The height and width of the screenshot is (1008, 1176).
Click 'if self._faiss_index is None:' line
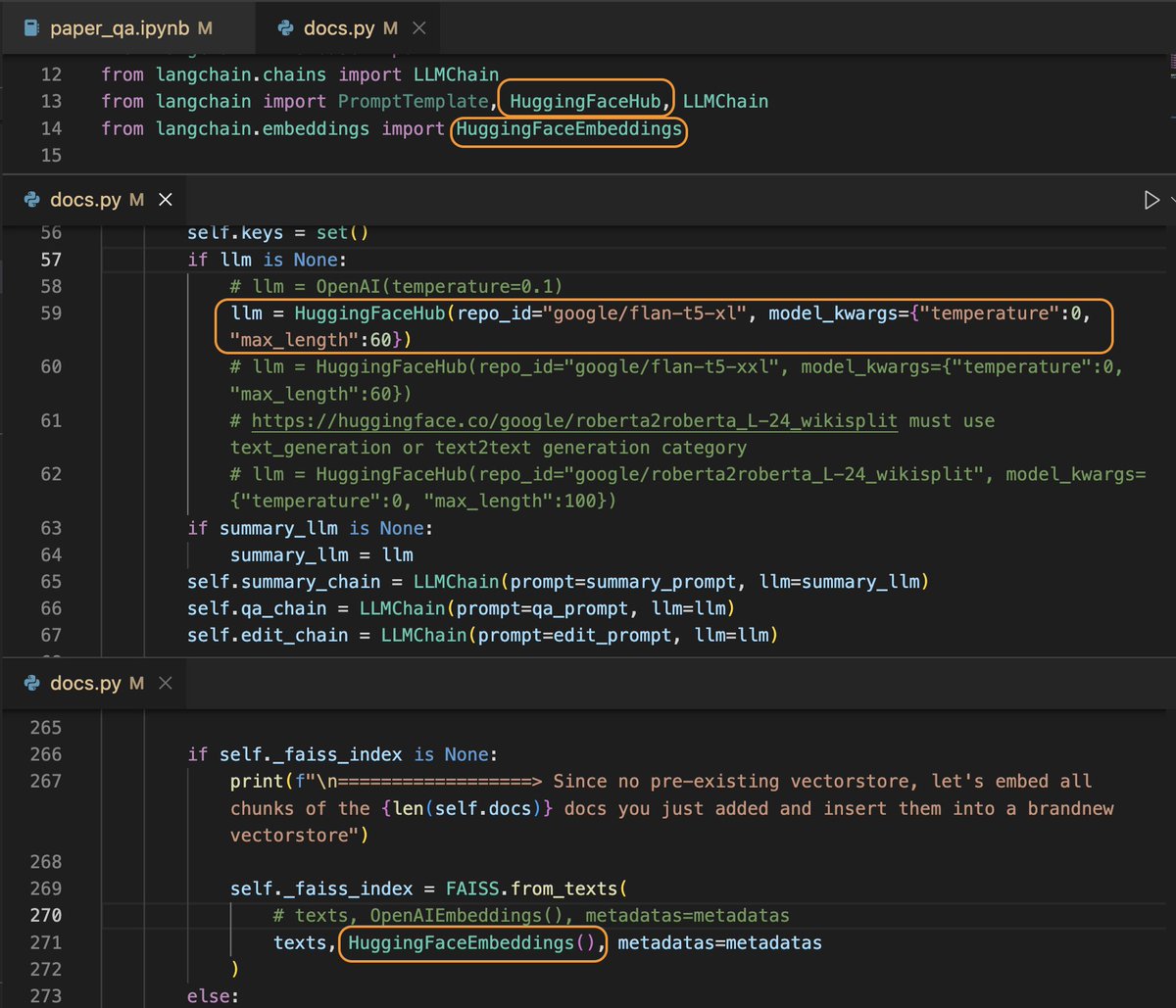coord(343,754)
